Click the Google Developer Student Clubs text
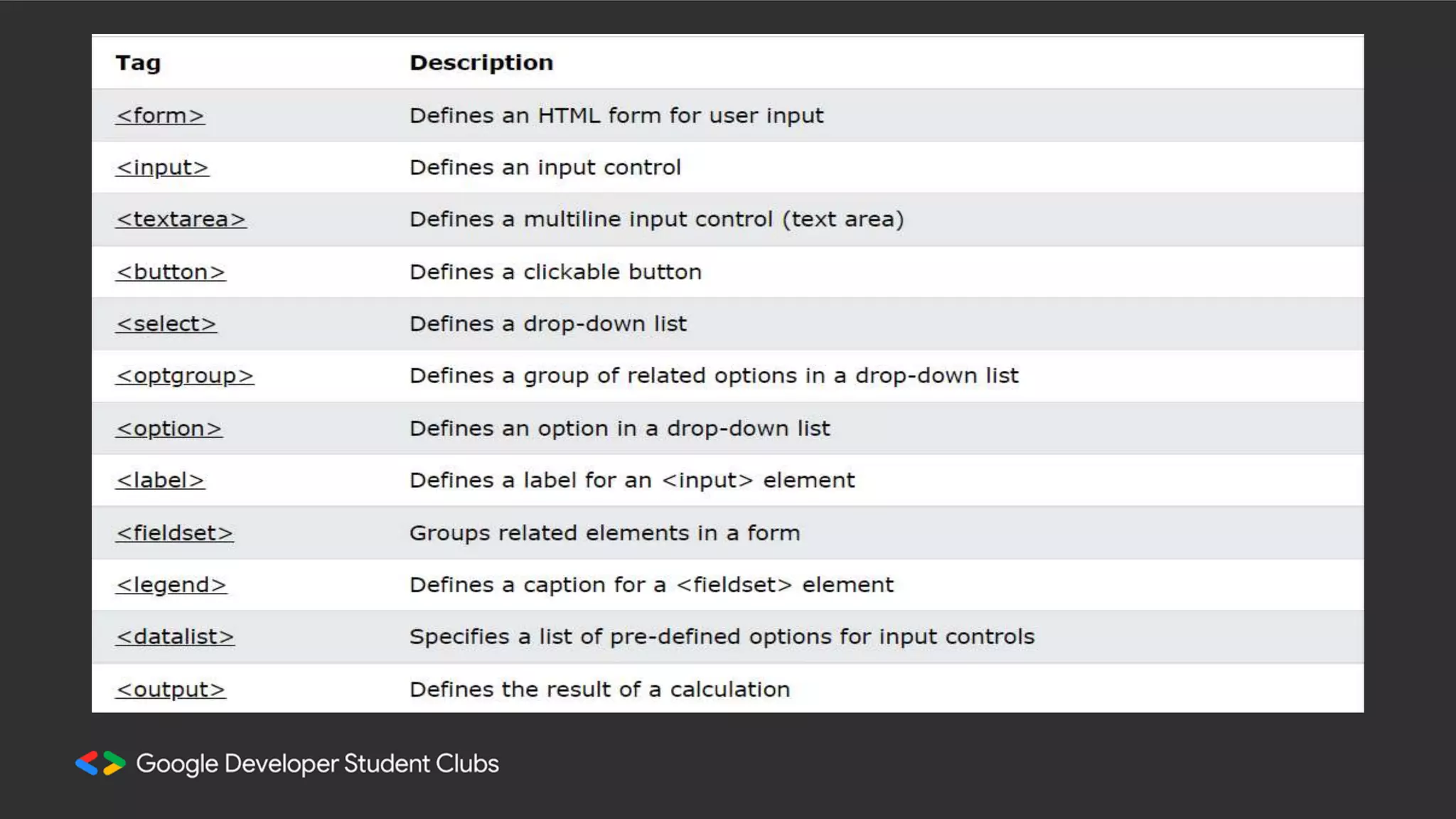 click(x=317, y=764)
